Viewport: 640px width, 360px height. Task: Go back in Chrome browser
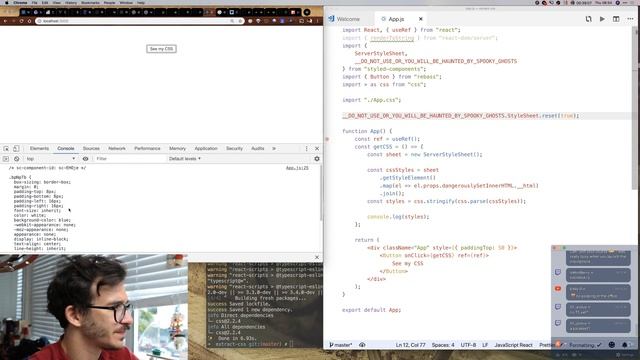click(x=5, y=21)
